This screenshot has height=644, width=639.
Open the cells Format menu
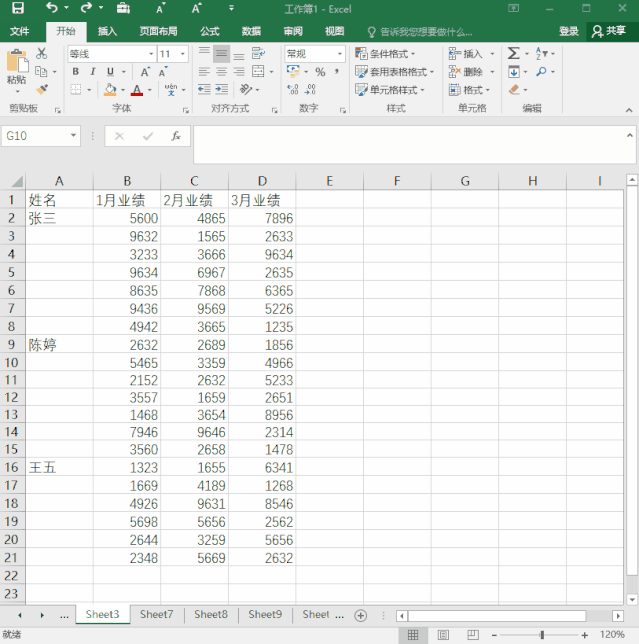pos(469,90)
